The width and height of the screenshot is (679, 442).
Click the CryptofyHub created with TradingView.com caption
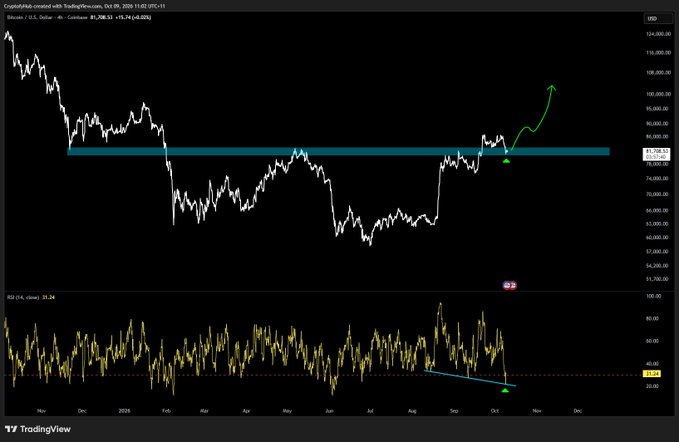84,6
